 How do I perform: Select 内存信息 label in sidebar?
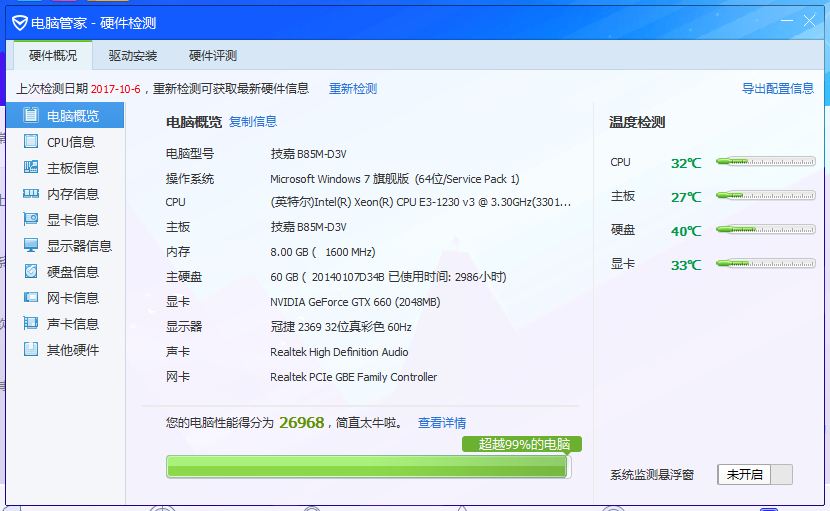[73, 194]
